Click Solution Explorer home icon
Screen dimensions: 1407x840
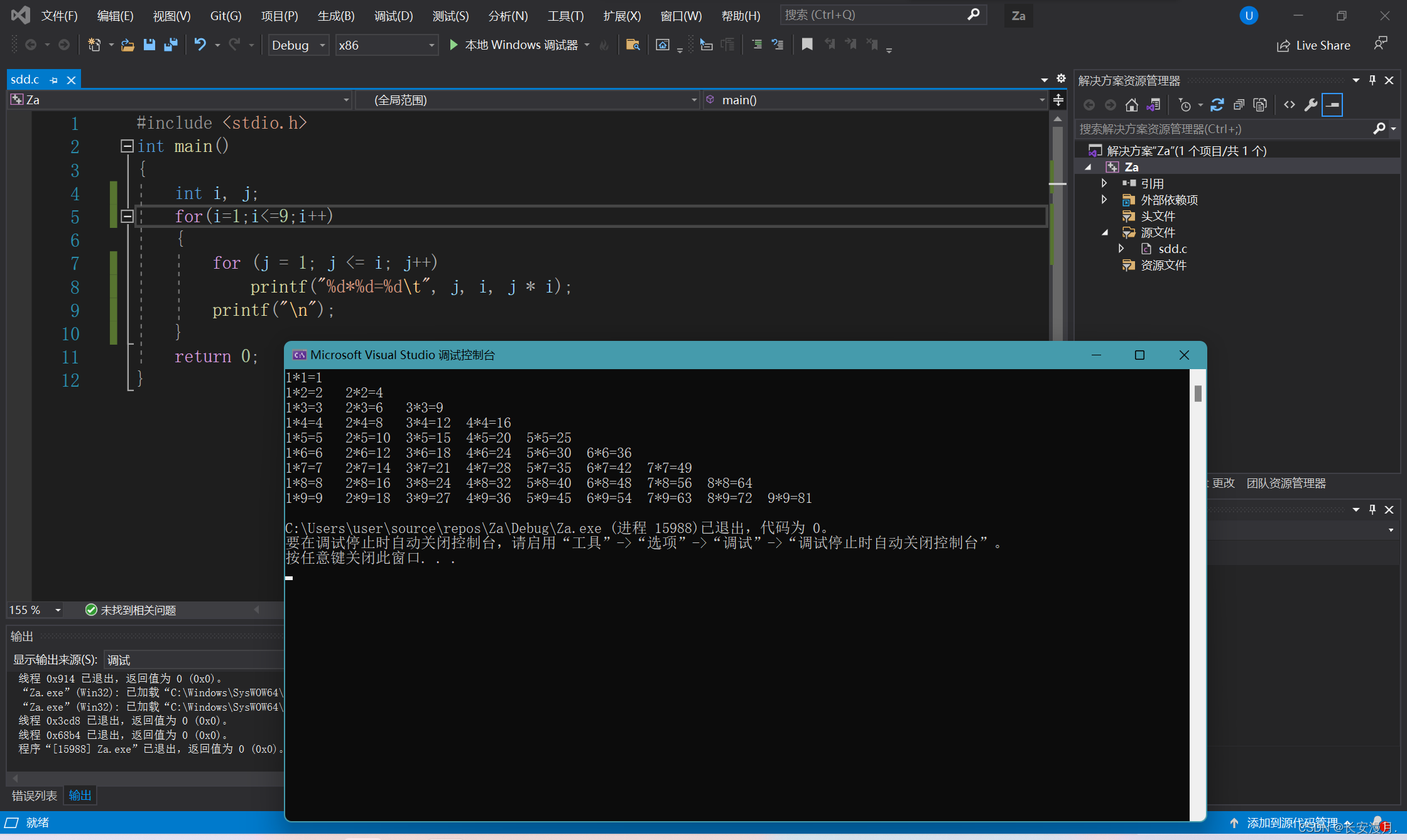point(1131,105)
